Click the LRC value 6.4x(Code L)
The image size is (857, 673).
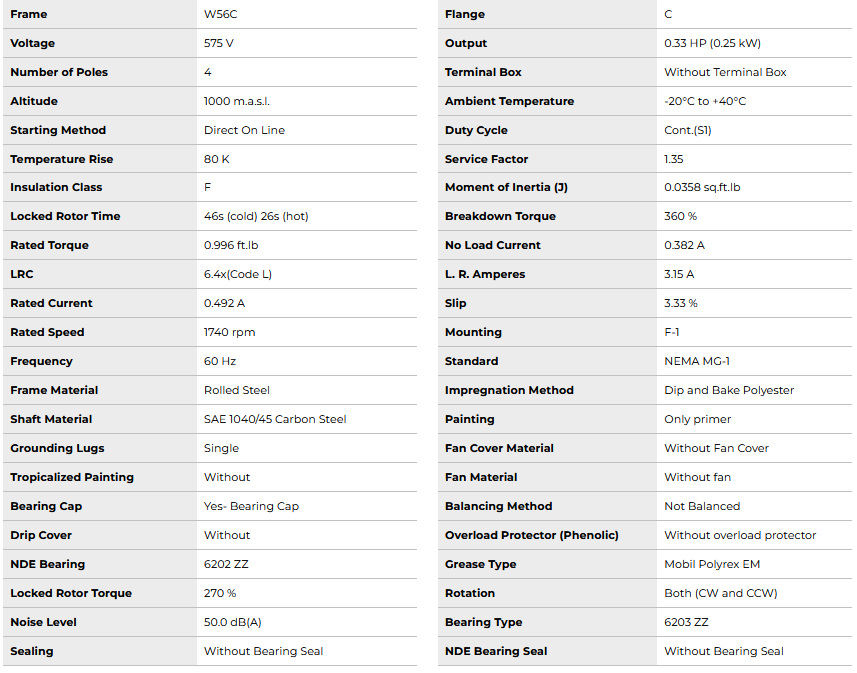click(238, 275)
